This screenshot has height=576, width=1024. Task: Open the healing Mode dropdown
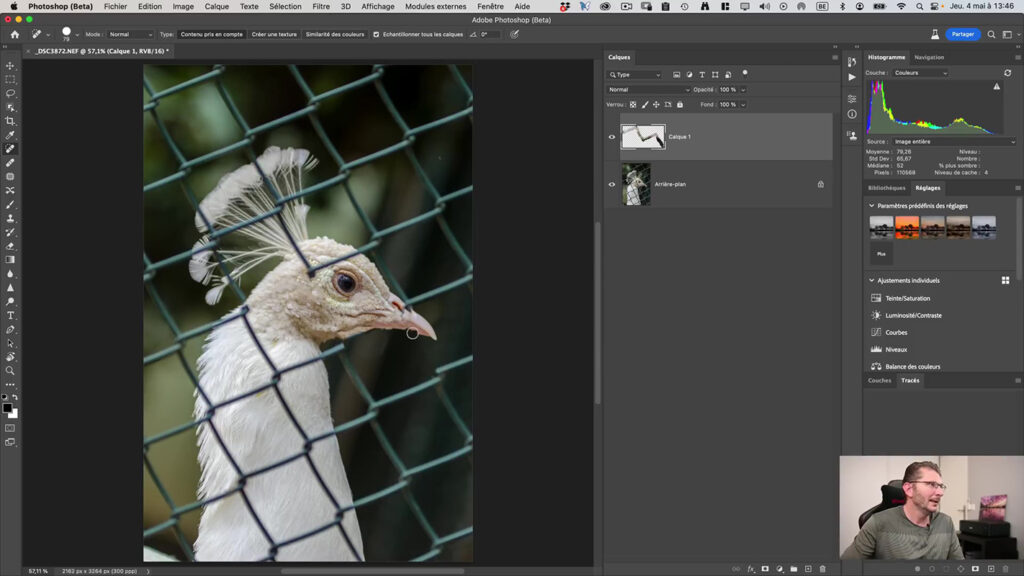click(x=129, y=35)
